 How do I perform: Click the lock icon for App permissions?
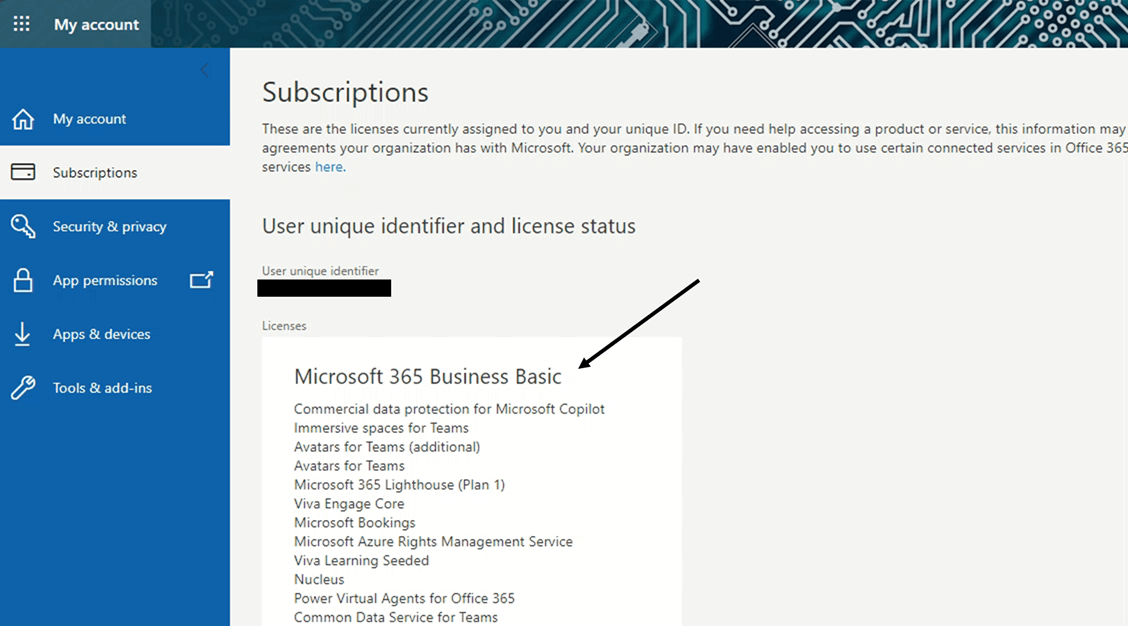(23, 280)
